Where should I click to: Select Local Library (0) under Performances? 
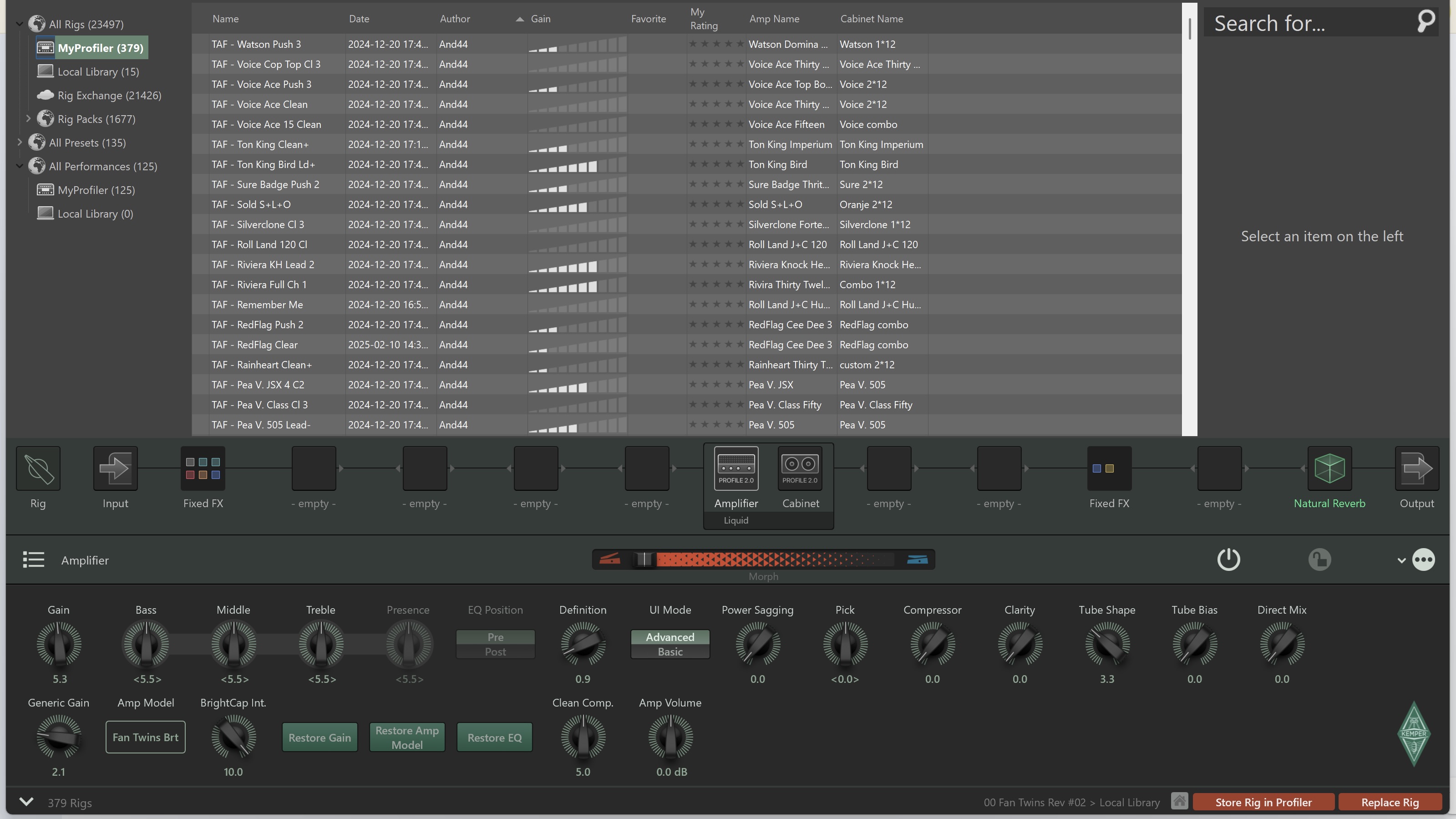coord(86,214)
